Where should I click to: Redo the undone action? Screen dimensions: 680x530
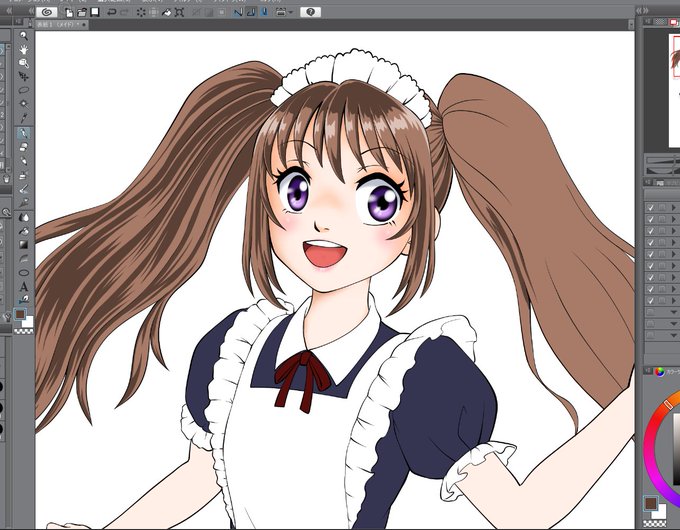(124, 12)
